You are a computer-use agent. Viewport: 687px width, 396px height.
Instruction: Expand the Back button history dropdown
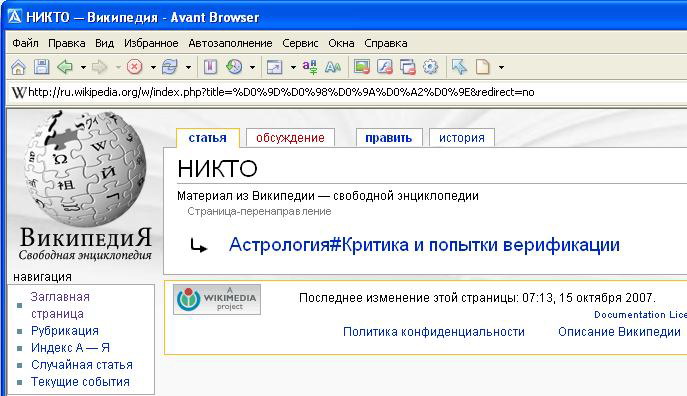[83, 67]
